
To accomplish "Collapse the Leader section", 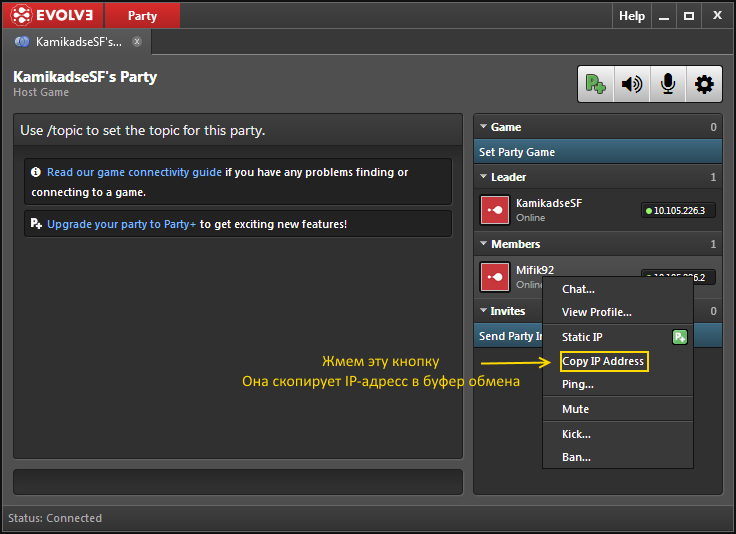I will coord(484,177).
